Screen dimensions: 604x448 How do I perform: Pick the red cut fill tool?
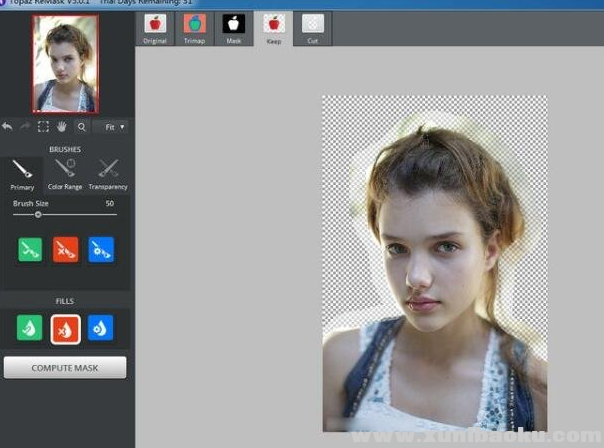click(65, 327)
